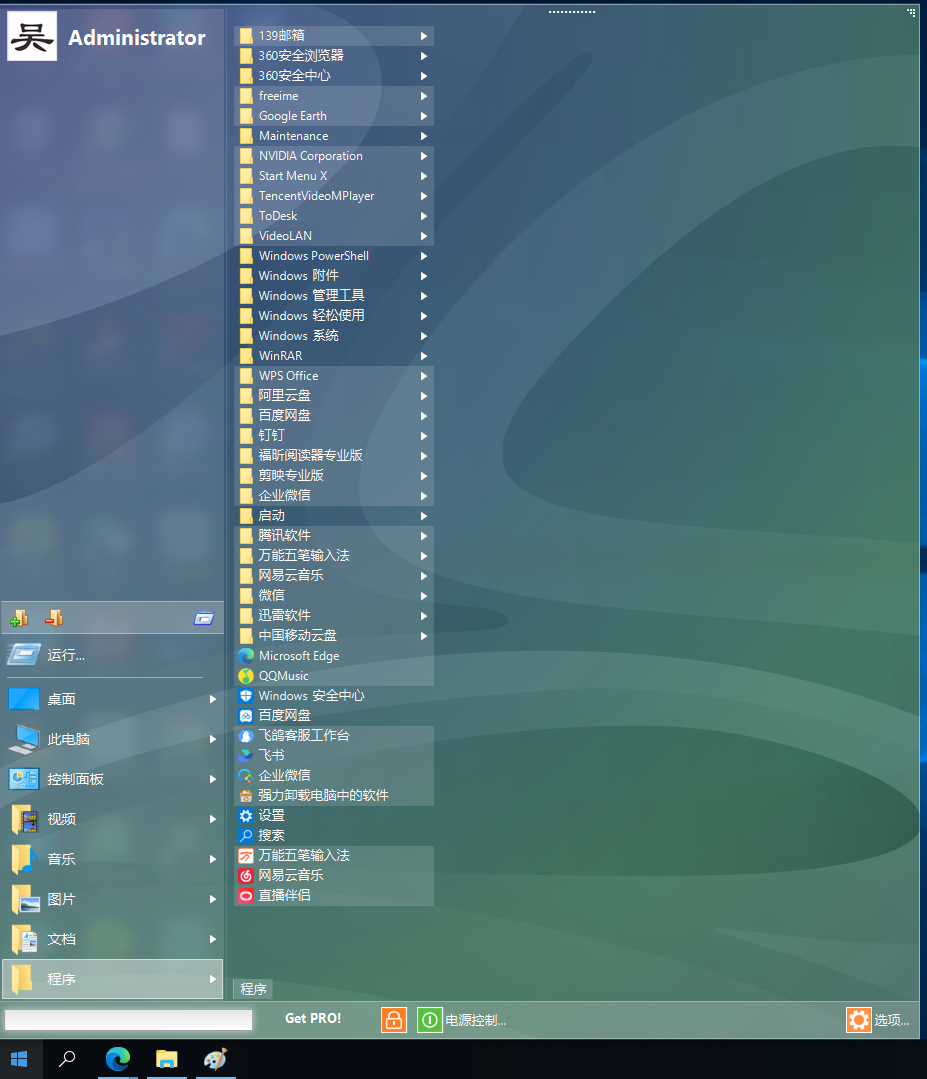
Task: Open 网易云音乐 app shortcut
Action: coord(290,875)
